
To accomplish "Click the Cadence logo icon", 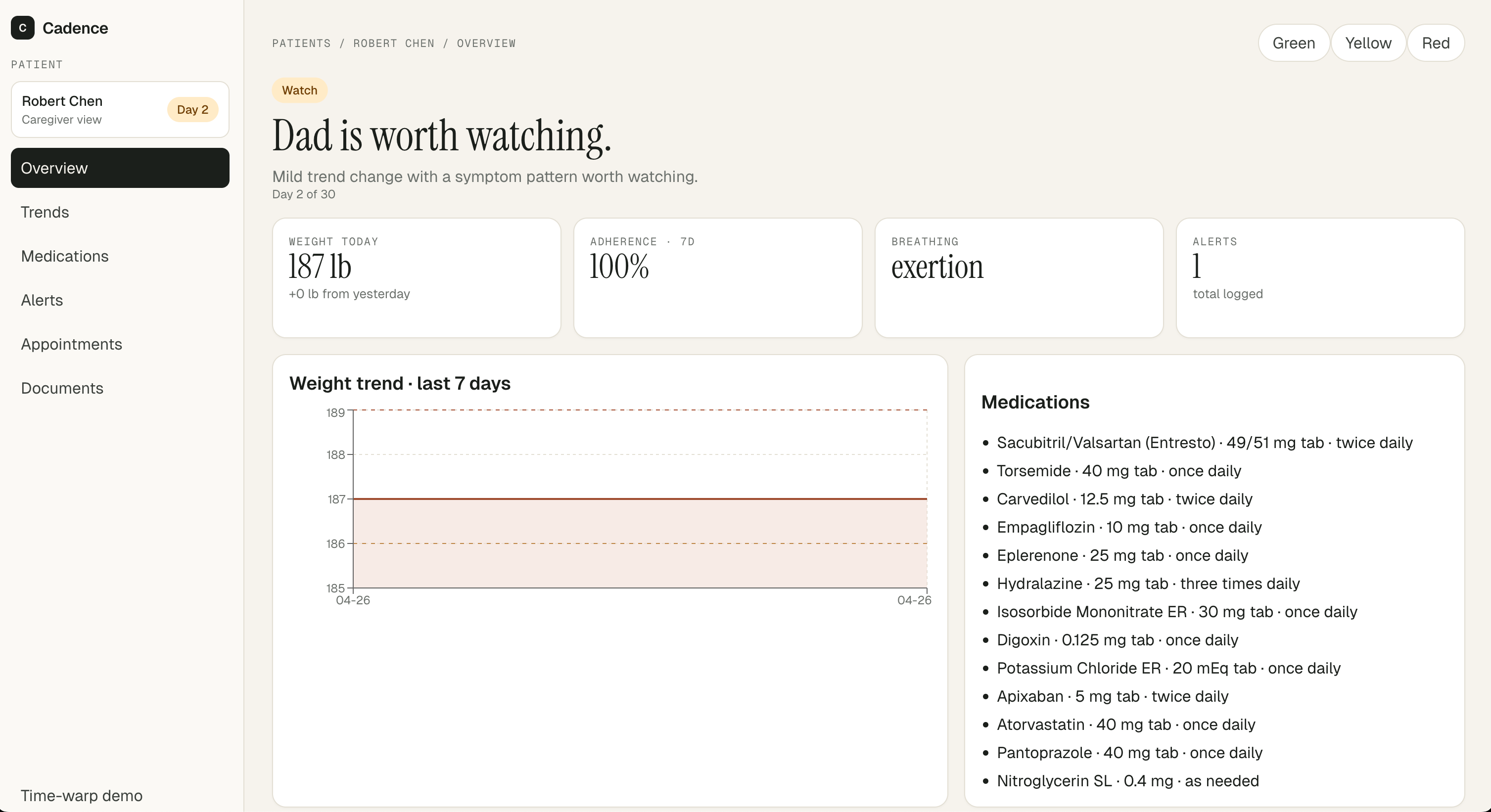I will click(x=23, y=28).
